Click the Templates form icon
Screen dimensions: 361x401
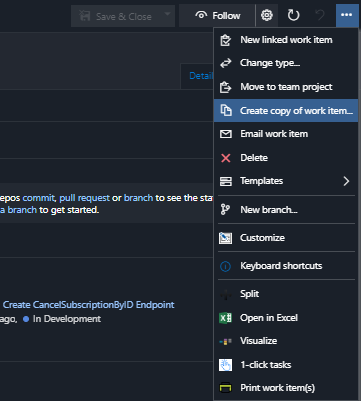226,181
